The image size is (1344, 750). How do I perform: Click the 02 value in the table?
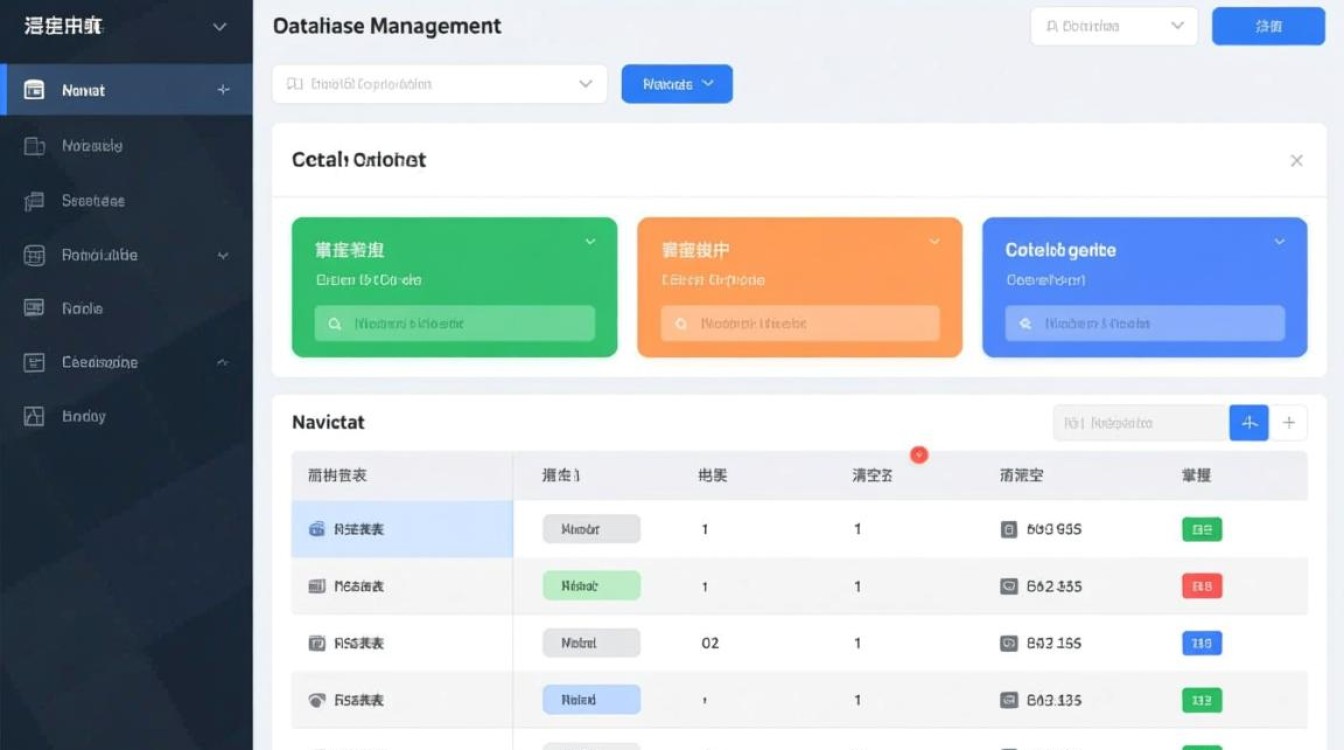pyautogui.click(x=710, y=643)
